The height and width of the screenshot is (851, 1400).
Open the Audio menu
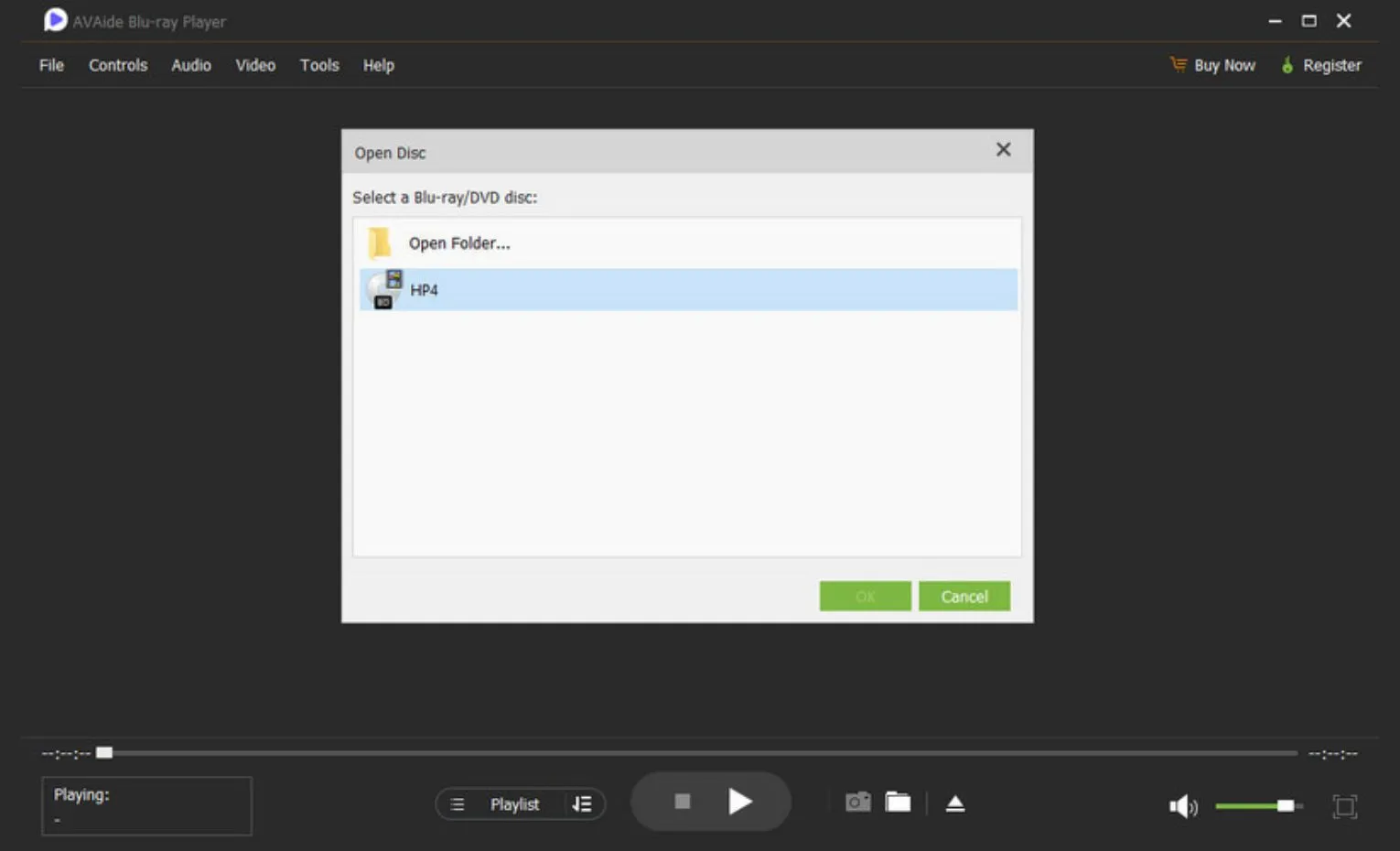[x=191, y=65]
